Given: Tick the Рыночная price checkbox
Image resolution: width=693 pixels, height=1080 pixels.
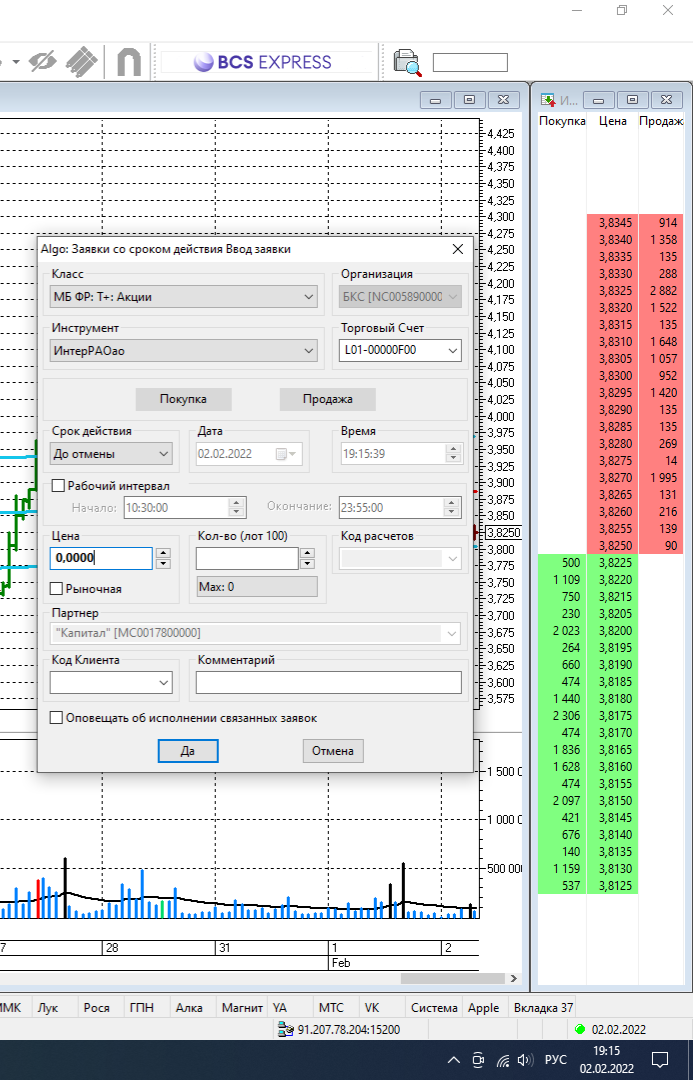Looking at the screenshot, I should [57, 589].
